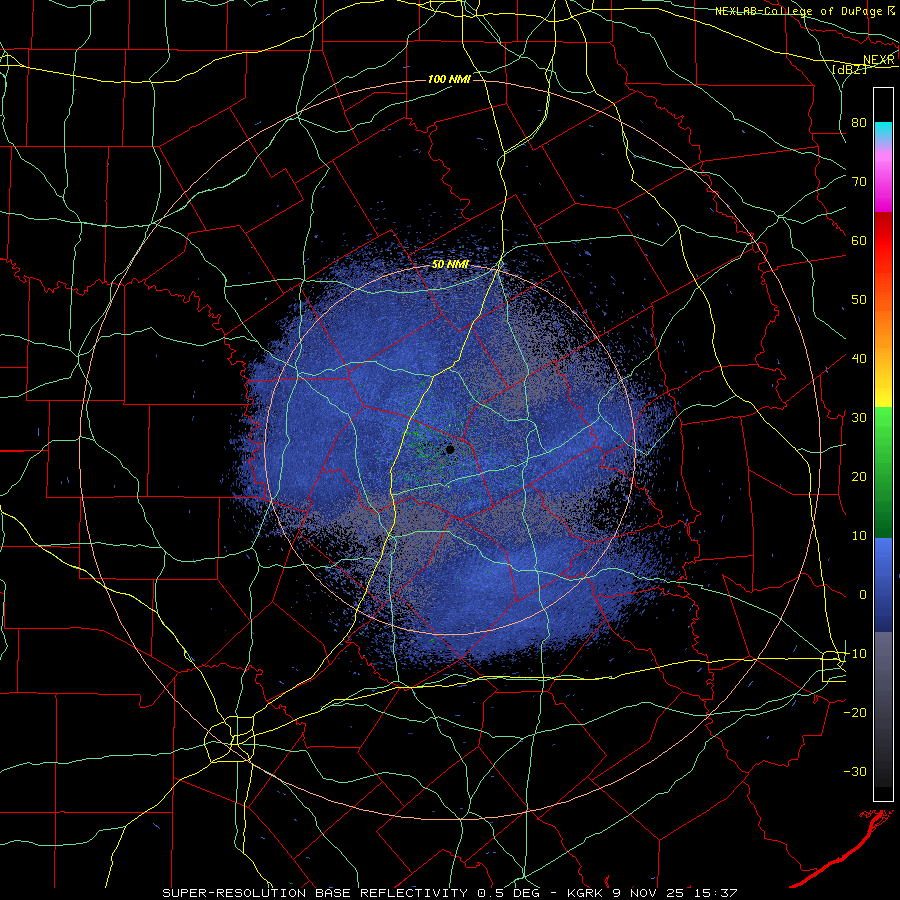
Task: Click the 50 NMI range ring label
Action: (450, 265)
